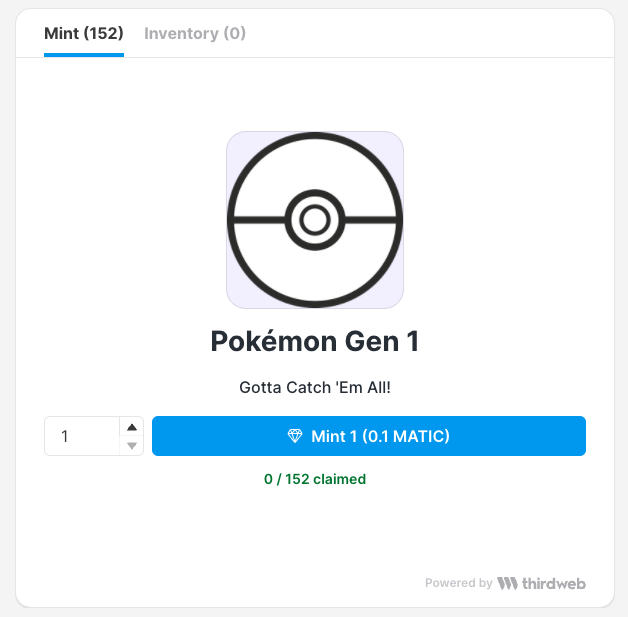Decrease quantity with the down arrow
The height and width of the screenshot is (617, 628).
click(x=132, y=445)
